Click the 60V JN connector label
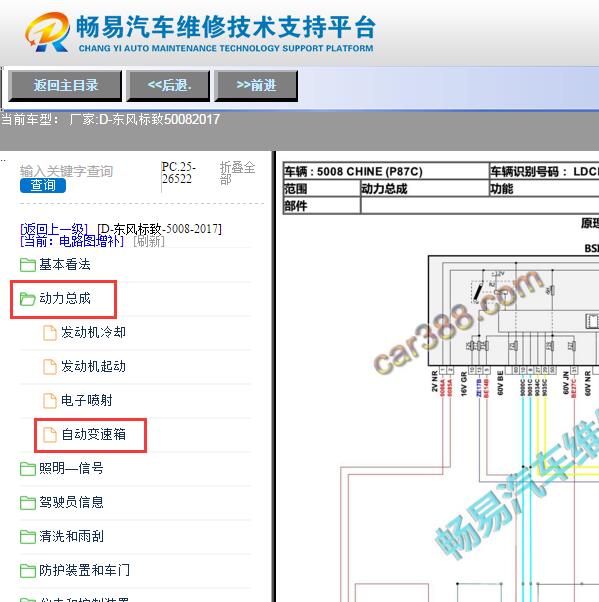Image resolution: width=599 pixels, height=602 pixels. [566, 383]
